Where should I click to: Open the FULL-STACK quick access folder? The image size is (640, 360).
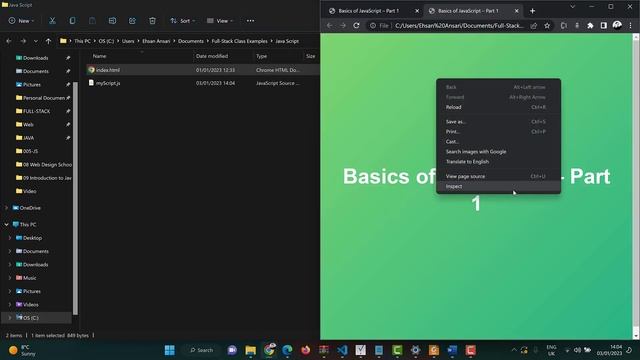(x=37, y=111)
